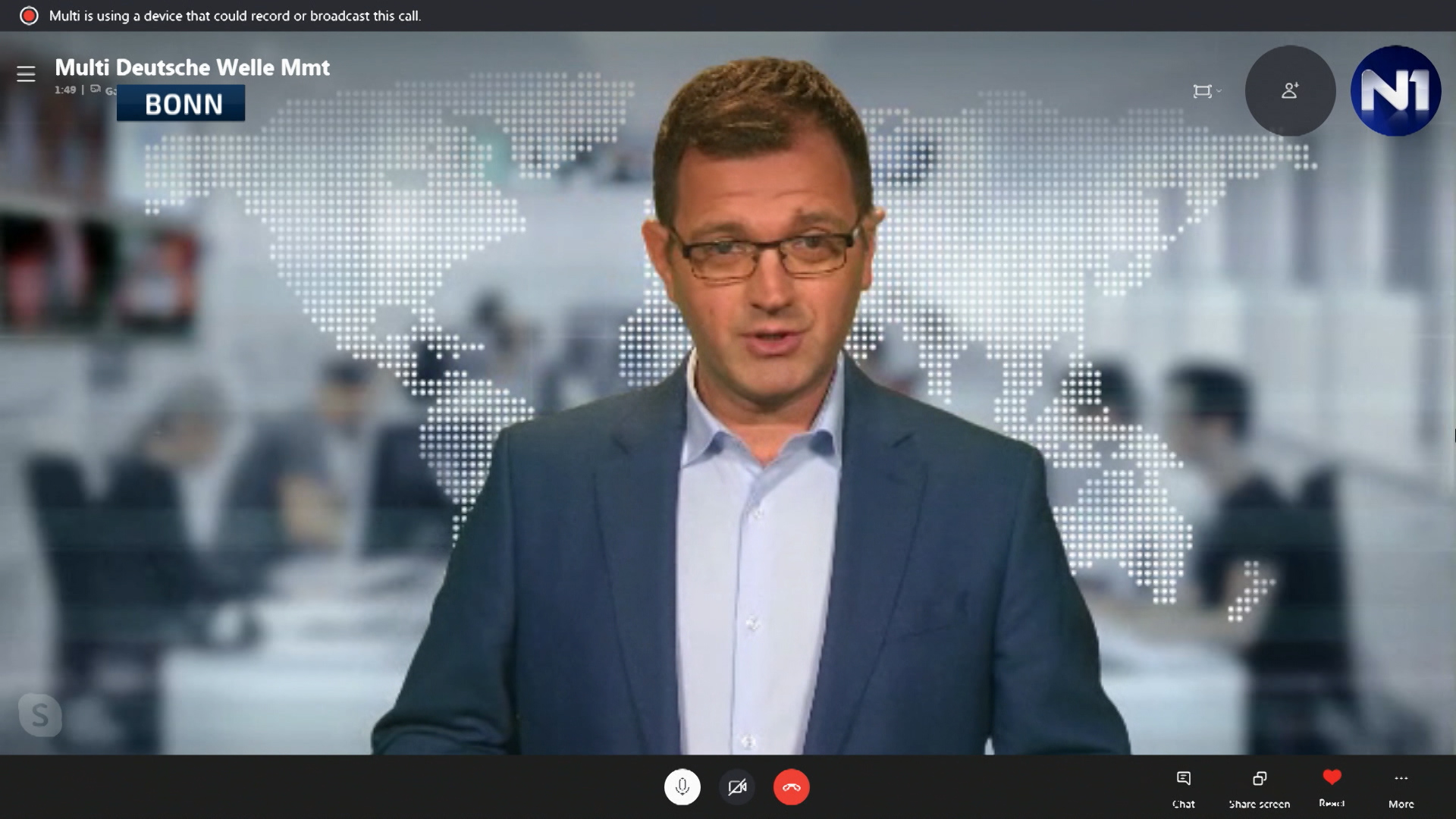The height and width of the screenshot is (819, 1456).
Task: Select the N1 participant avatar
Action: point(1395,91)
